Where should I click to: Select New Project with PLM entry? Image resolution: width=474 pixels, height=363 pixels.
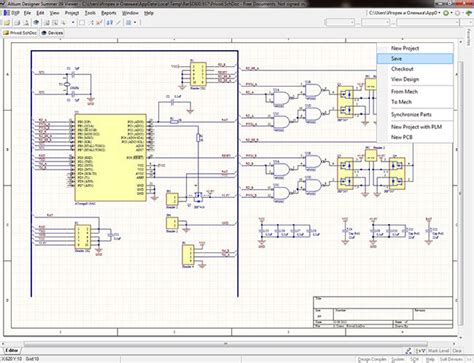coord(416,127)
